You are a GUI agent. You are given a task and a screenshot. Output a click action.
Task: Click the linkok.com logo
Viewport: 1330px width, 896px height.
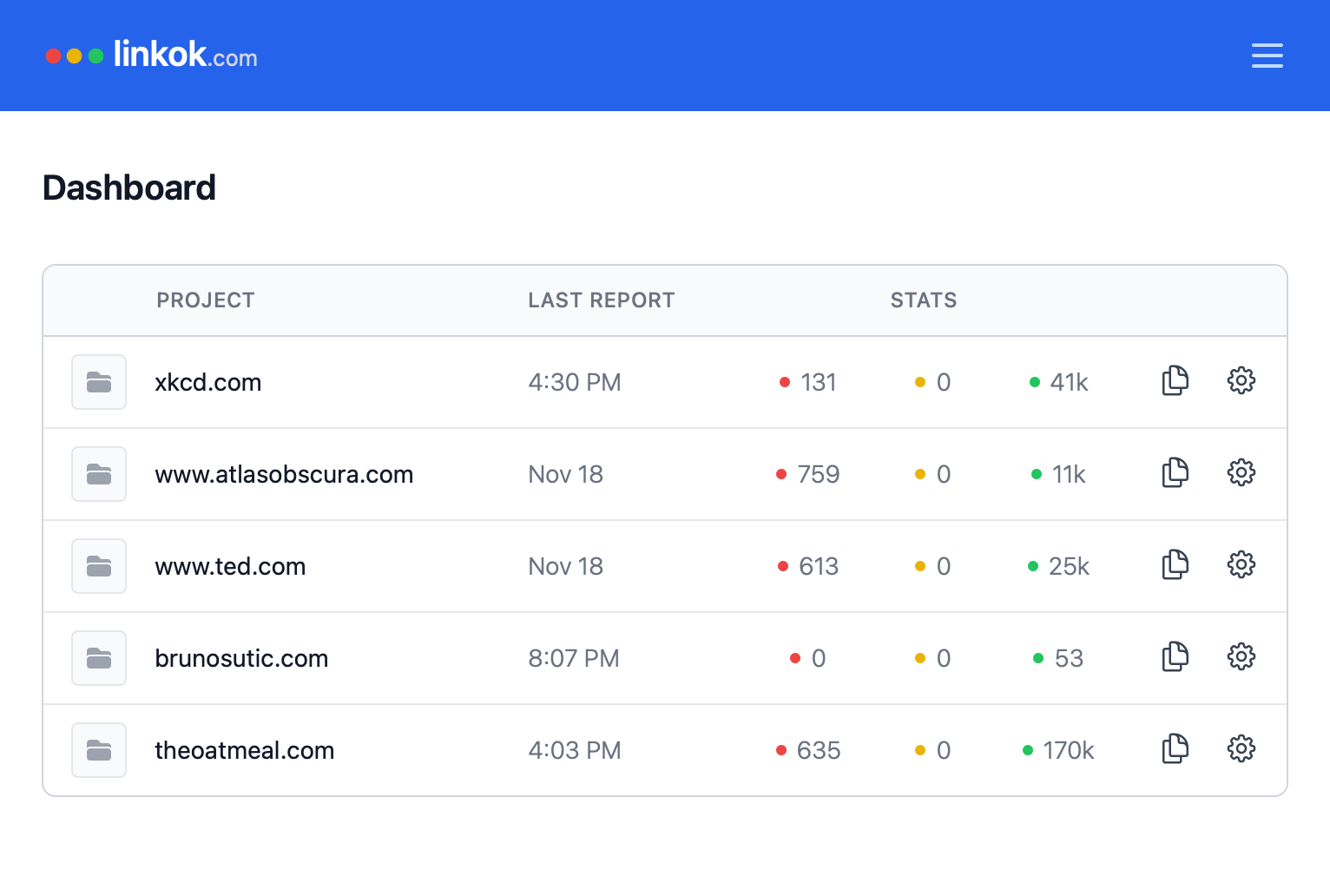pyautogui.click(x=152, y=56)
